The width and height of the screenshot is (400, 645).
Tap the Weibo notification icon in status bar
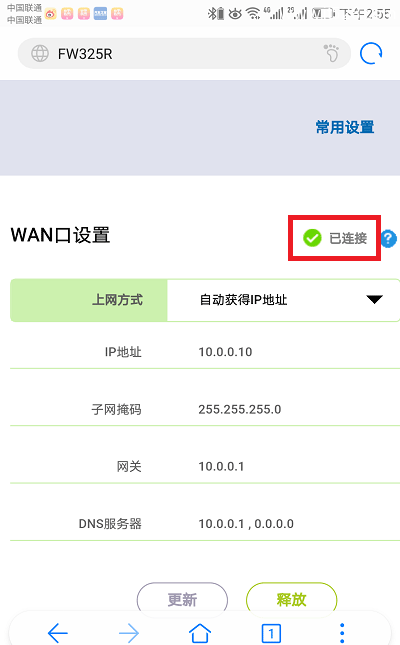51,14
